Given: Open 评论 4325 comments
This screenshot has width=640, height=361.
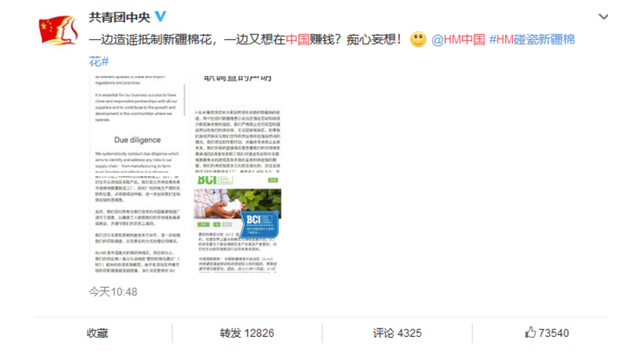Looking at the screenshot, I should coord(397,333).
